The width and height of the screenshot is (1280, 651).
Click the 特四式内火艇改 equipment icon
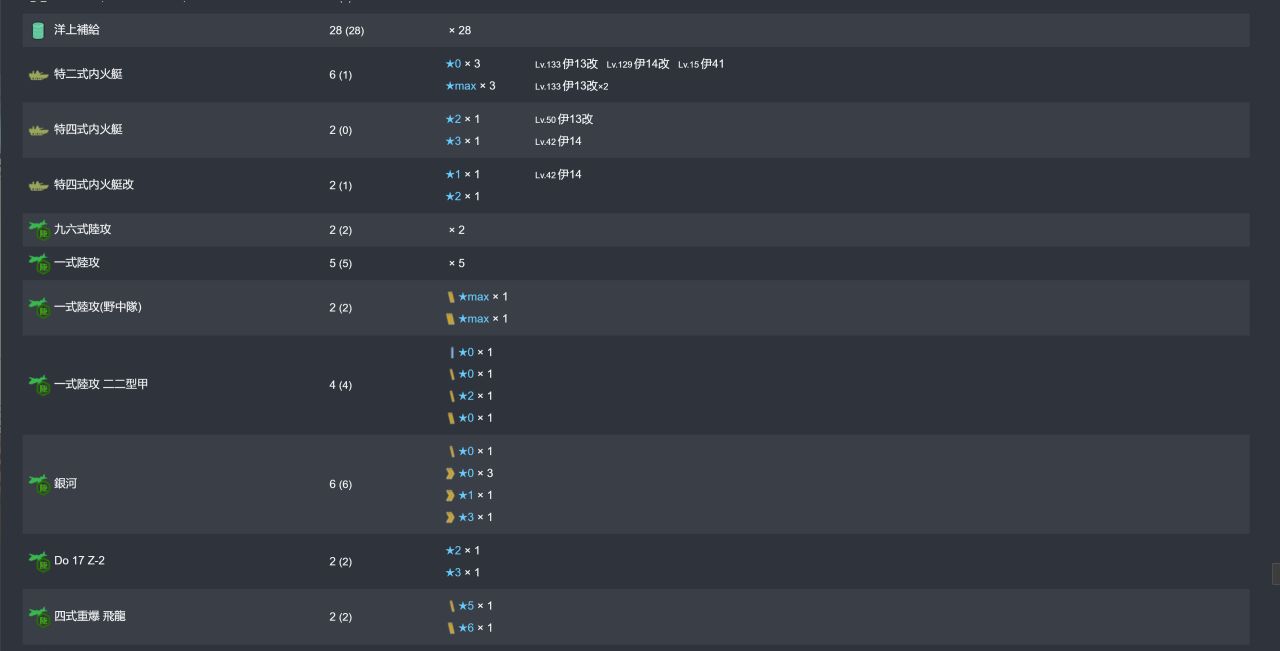click(38, 185)
